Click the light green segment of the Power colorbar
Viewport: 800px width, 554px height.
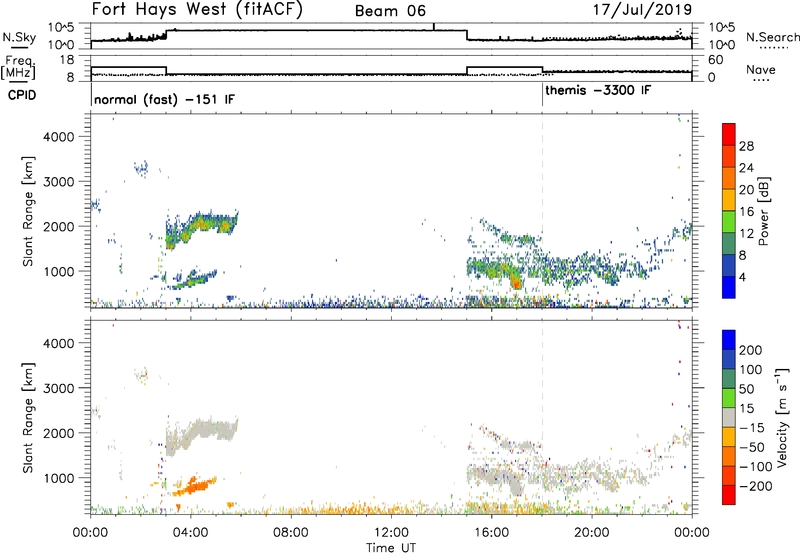(729, 221)
